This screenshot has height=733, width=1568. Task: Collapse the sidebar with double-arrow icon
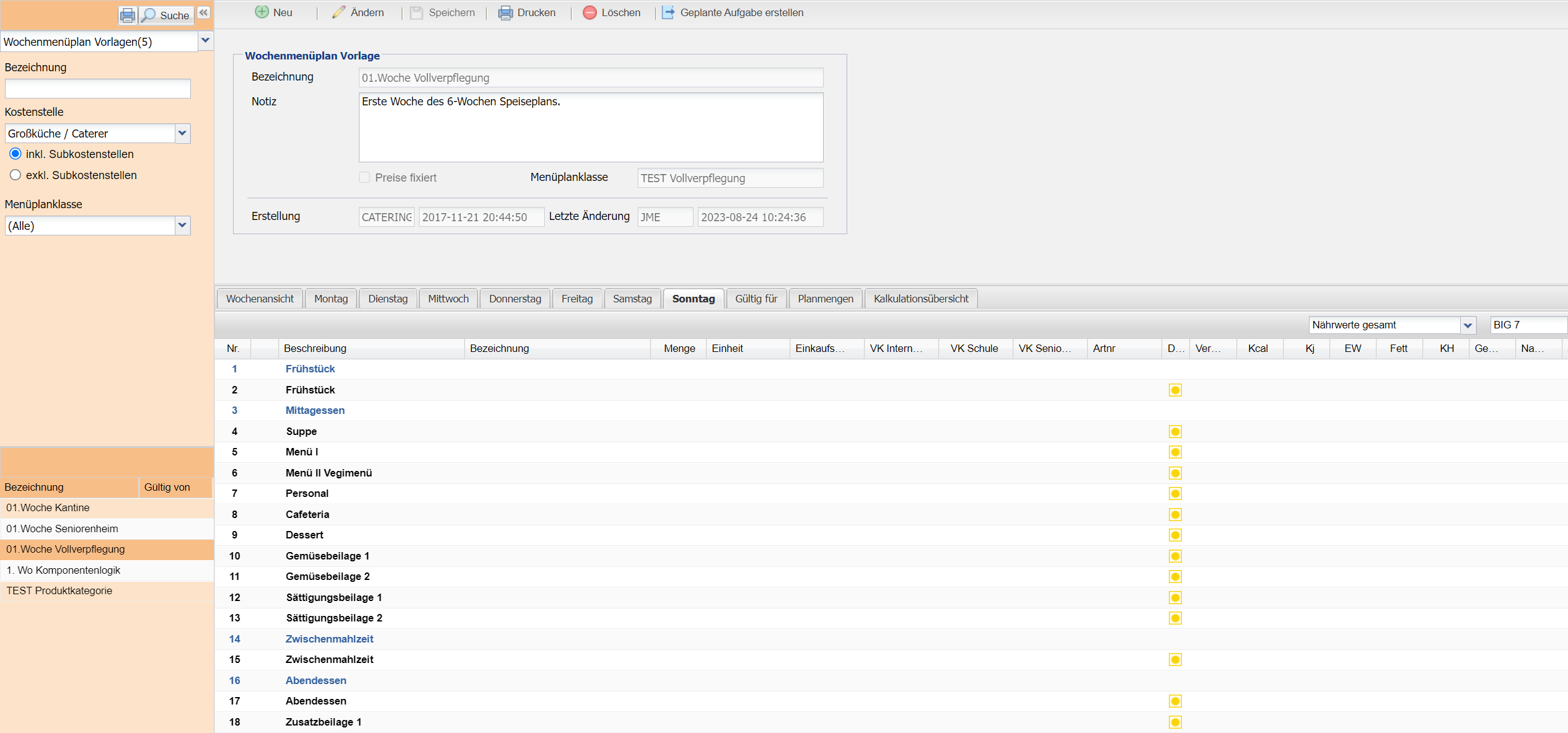coord(203,12)
